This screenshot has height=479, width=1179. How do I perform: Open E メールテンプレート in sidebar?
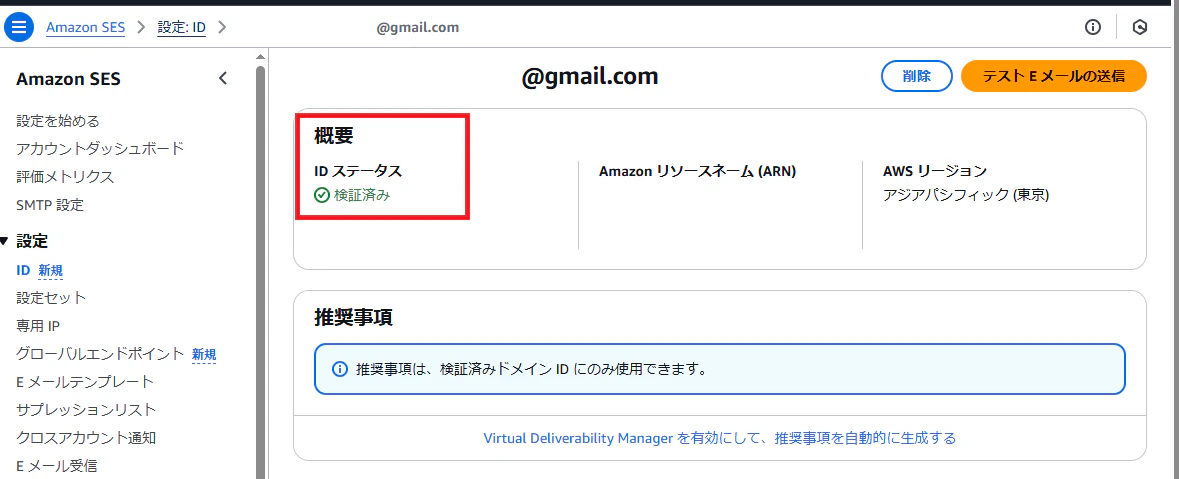(x=85, y=382)
